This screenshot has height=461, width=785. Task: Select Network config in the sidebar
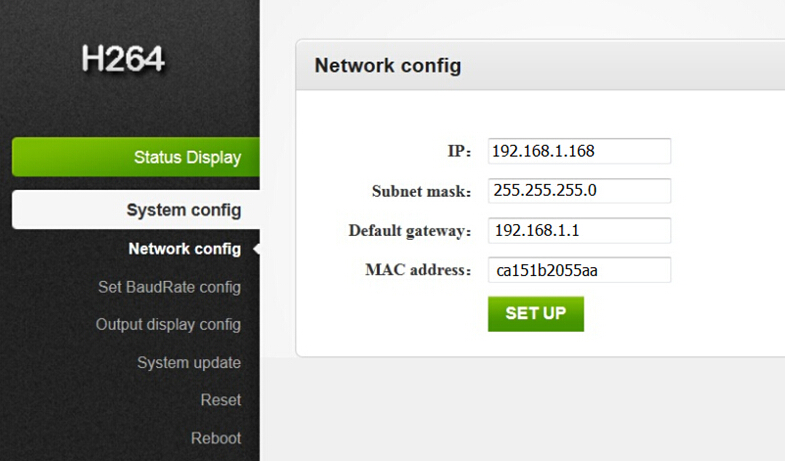click(184, 249)
